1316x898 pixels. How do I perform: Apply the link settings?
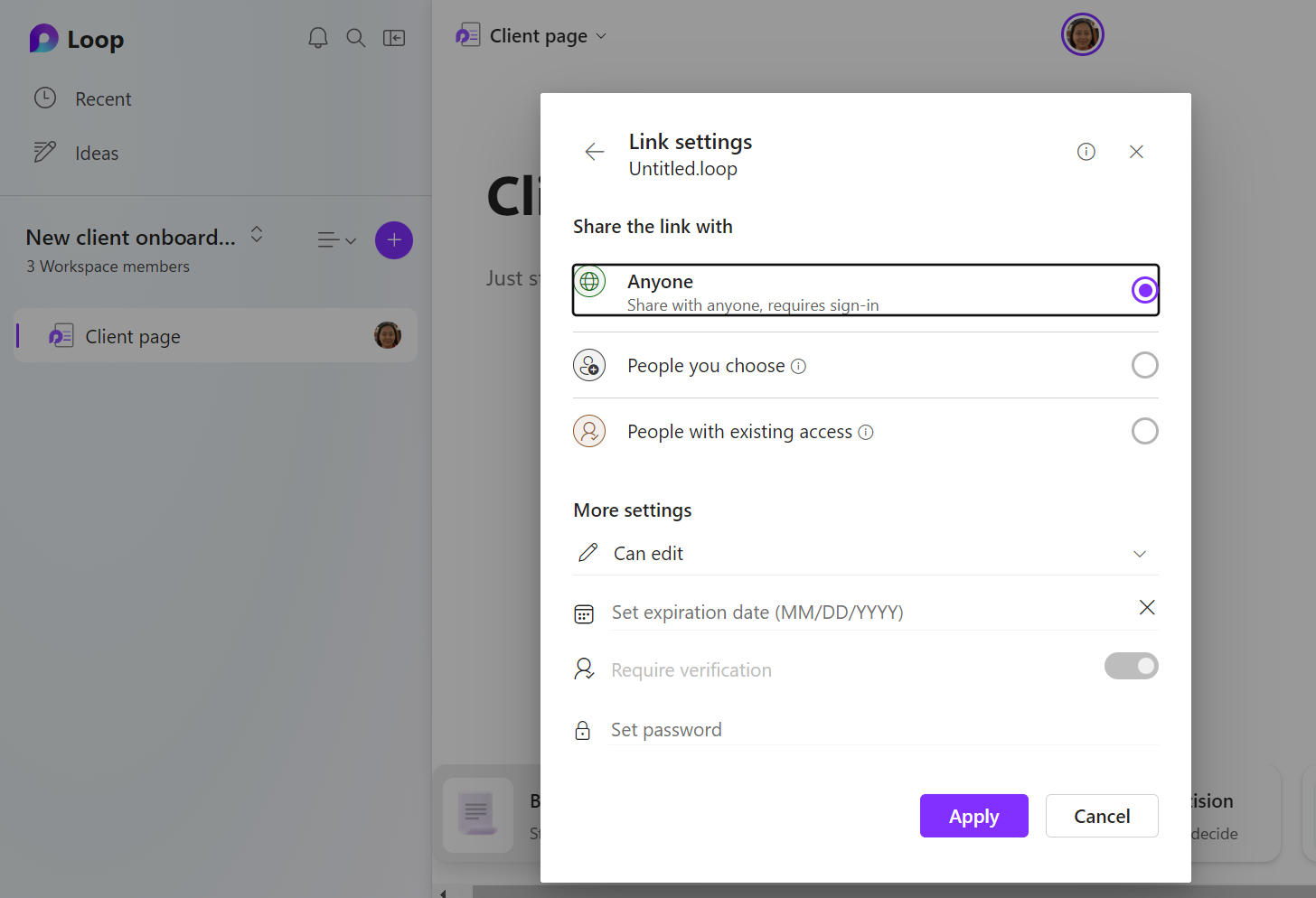(x=973, y=816)
